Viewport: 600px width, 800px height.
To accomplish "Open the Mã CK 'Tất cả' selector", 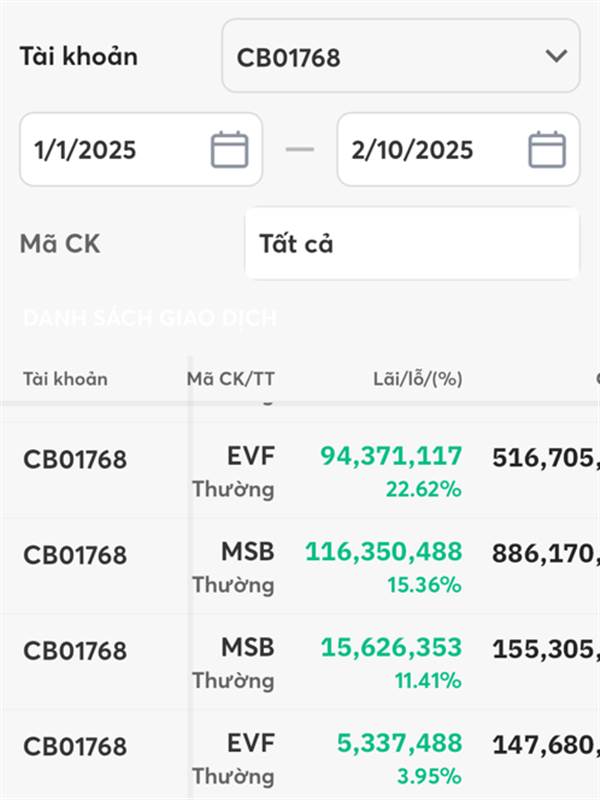I will (x=411, y=243).
